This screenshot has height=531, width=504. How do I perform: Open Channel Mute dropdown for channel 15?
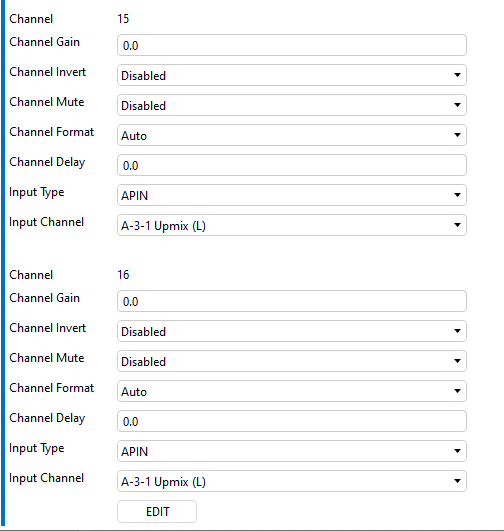(292, 105)
